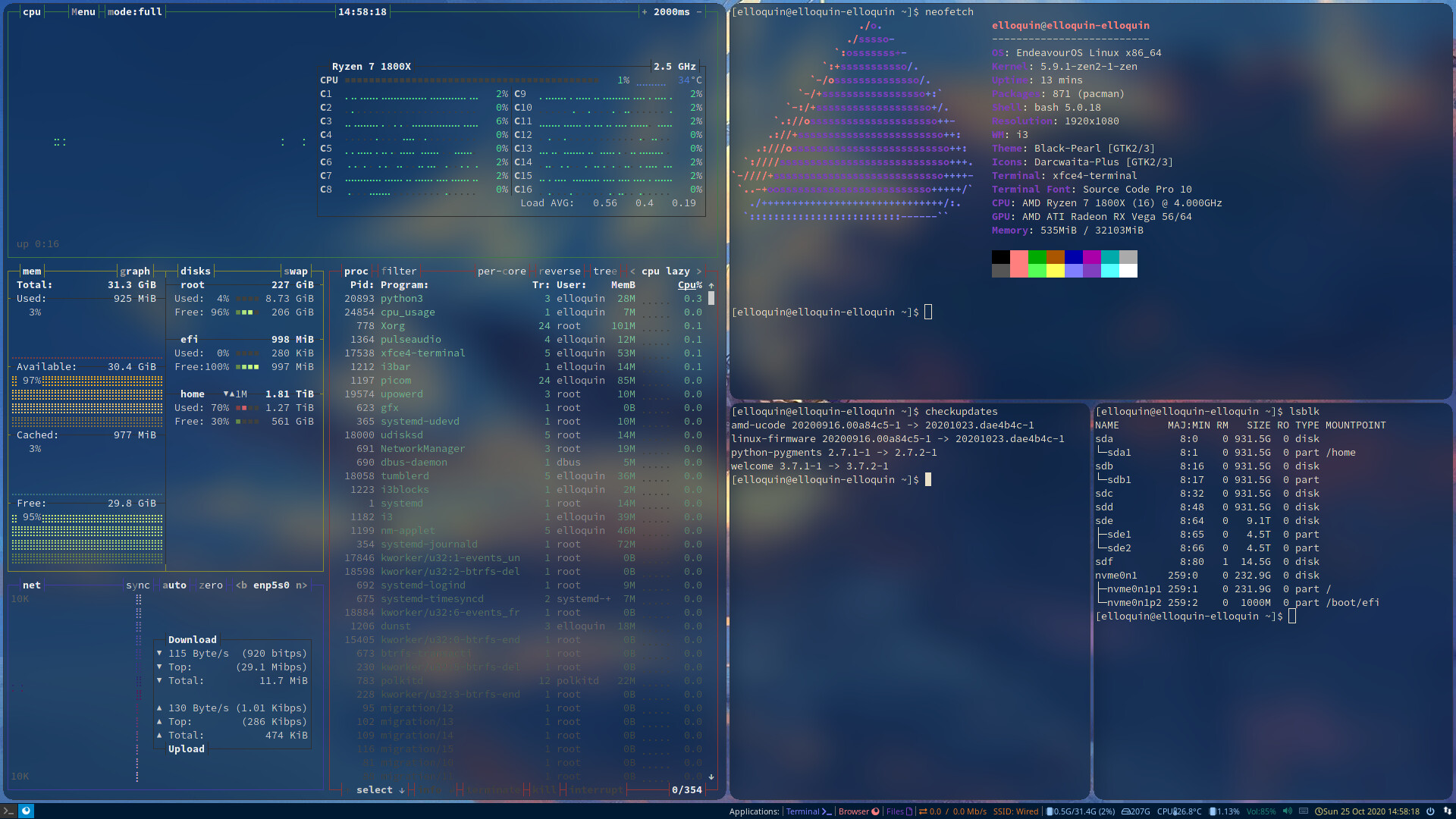Screen dimensions: 1456x819
Task: Open the Browser from the taskbar
Action: 854,811
